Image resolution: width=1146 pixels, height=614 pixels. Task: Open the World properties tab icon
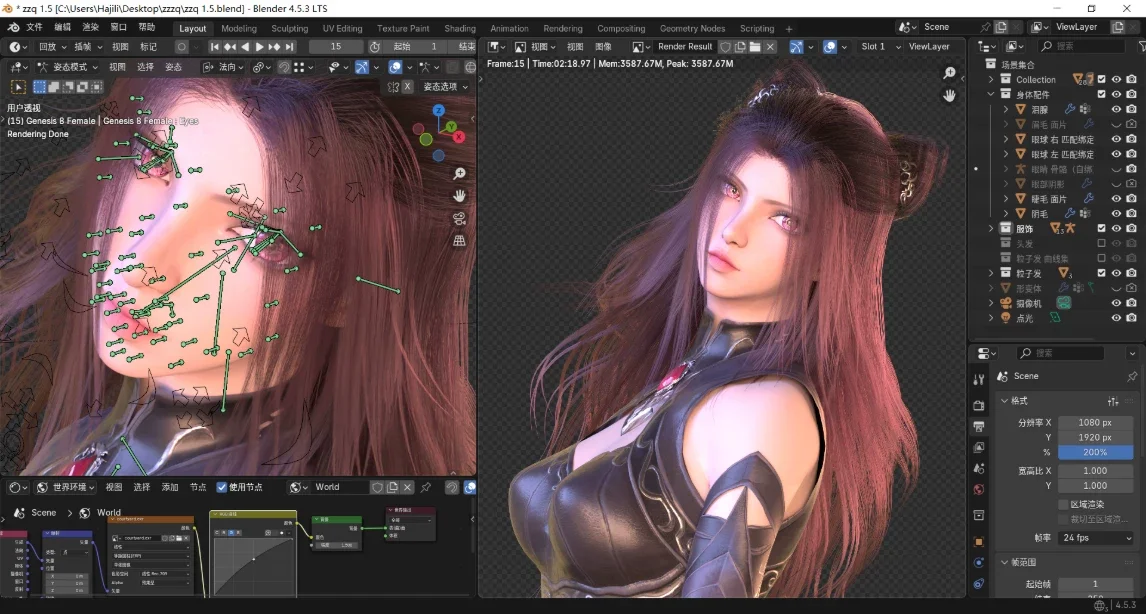[979, 489]
